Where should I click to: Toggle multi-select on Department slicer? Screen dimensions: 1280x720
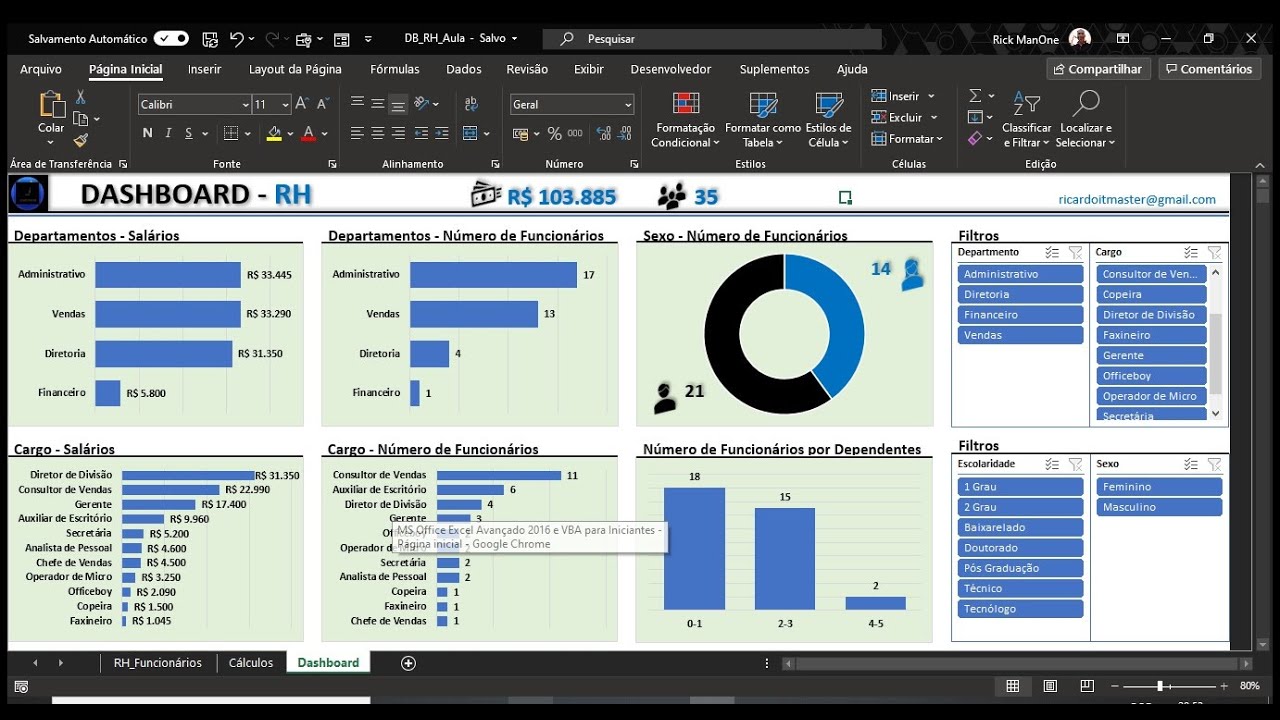1052,253
